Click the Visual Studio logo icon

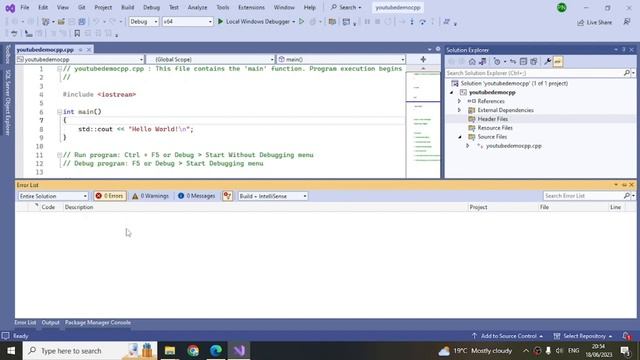tap(10, 8)
